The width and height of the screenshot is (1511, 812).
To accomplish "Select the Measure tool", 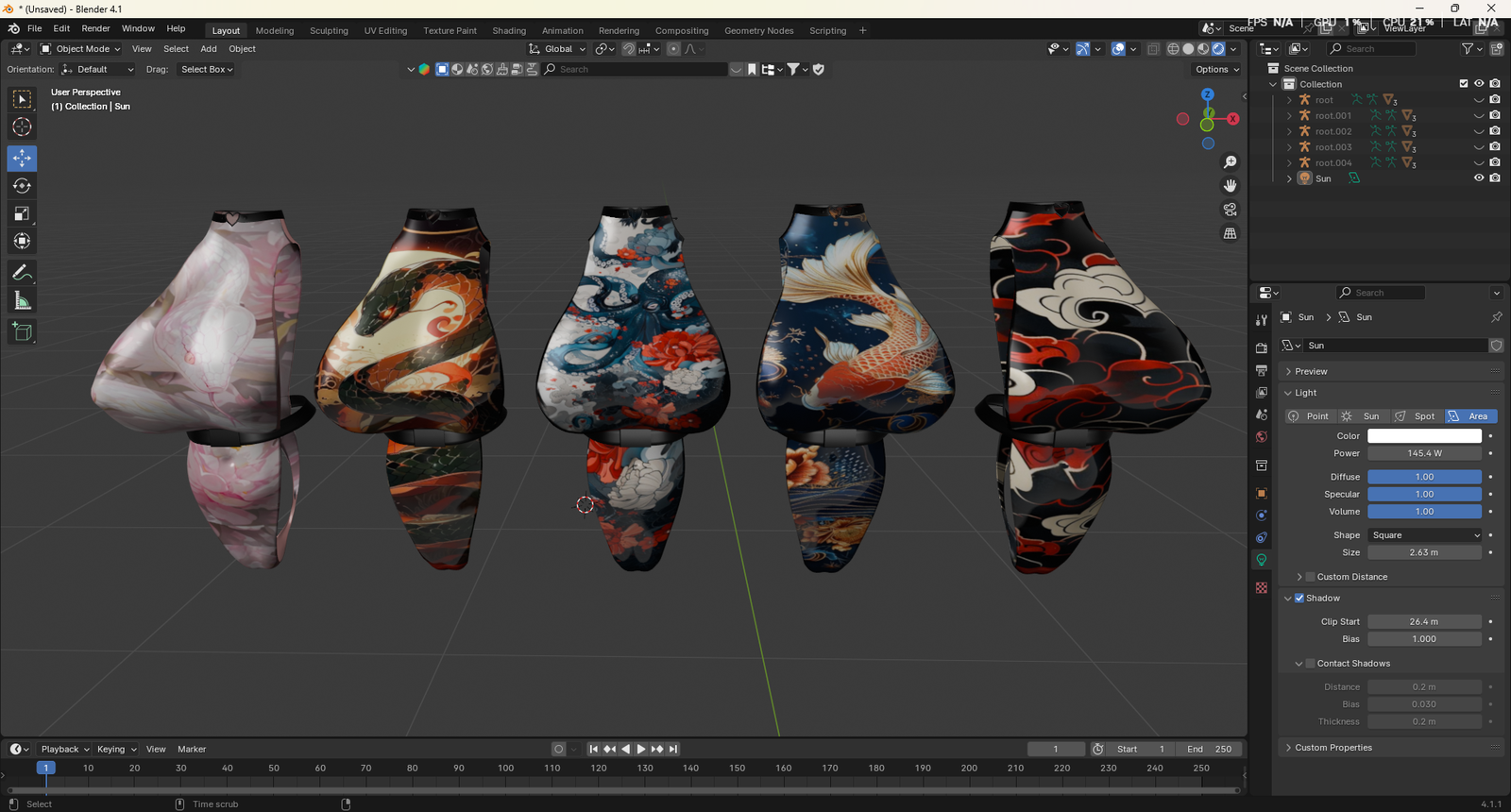I will [x=22, y=301].
